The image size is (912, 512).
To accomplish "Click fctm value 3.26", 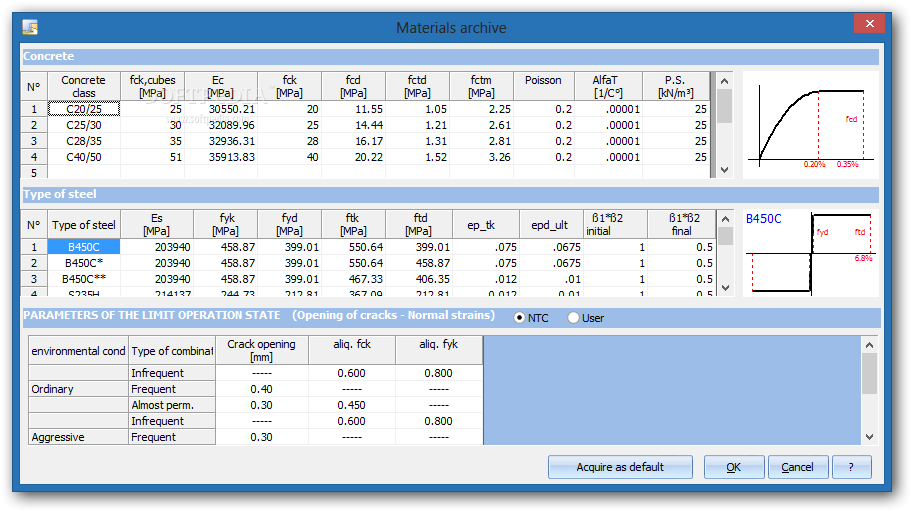I will 499,157.
